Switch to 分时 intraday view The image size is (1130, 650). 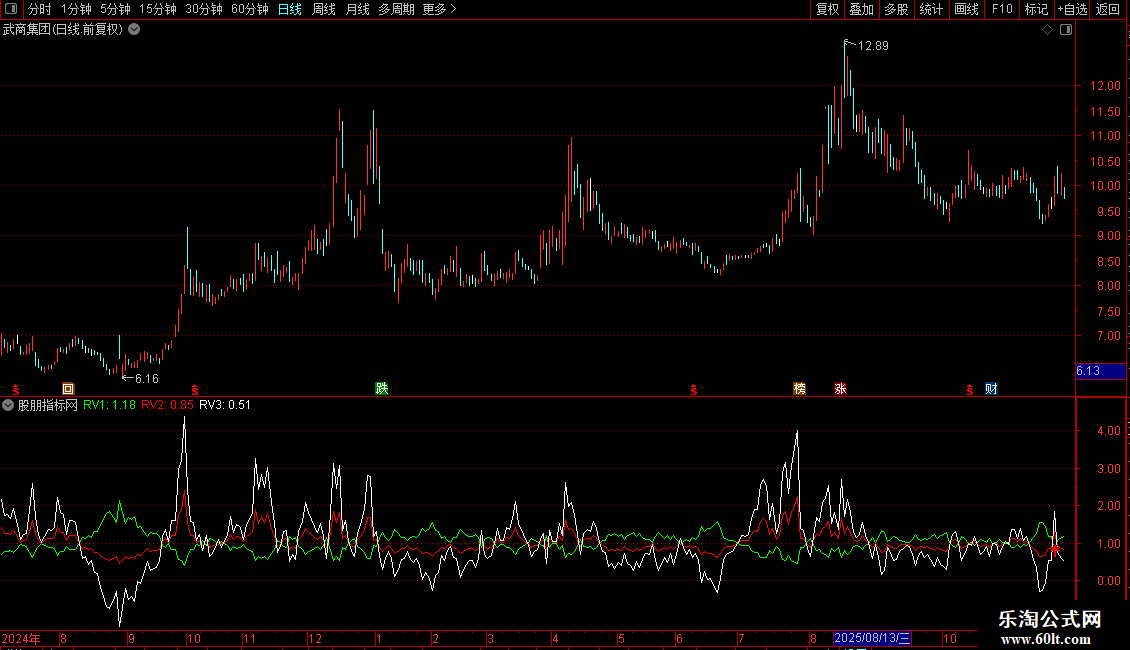40,9
